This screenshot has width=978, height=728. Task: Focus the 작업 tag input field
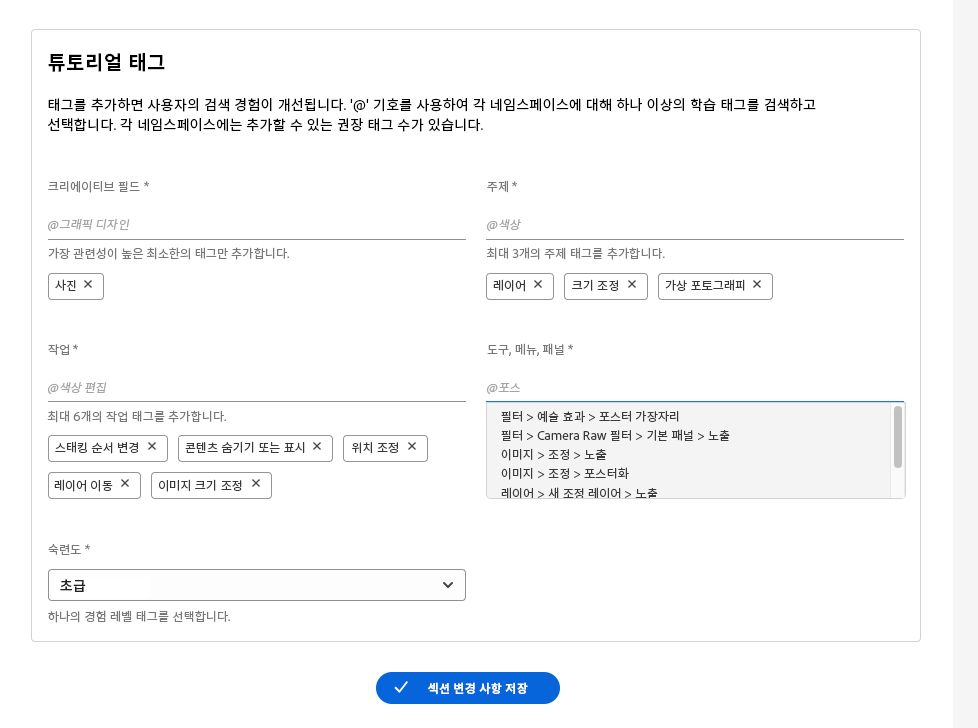click(256, 387)
